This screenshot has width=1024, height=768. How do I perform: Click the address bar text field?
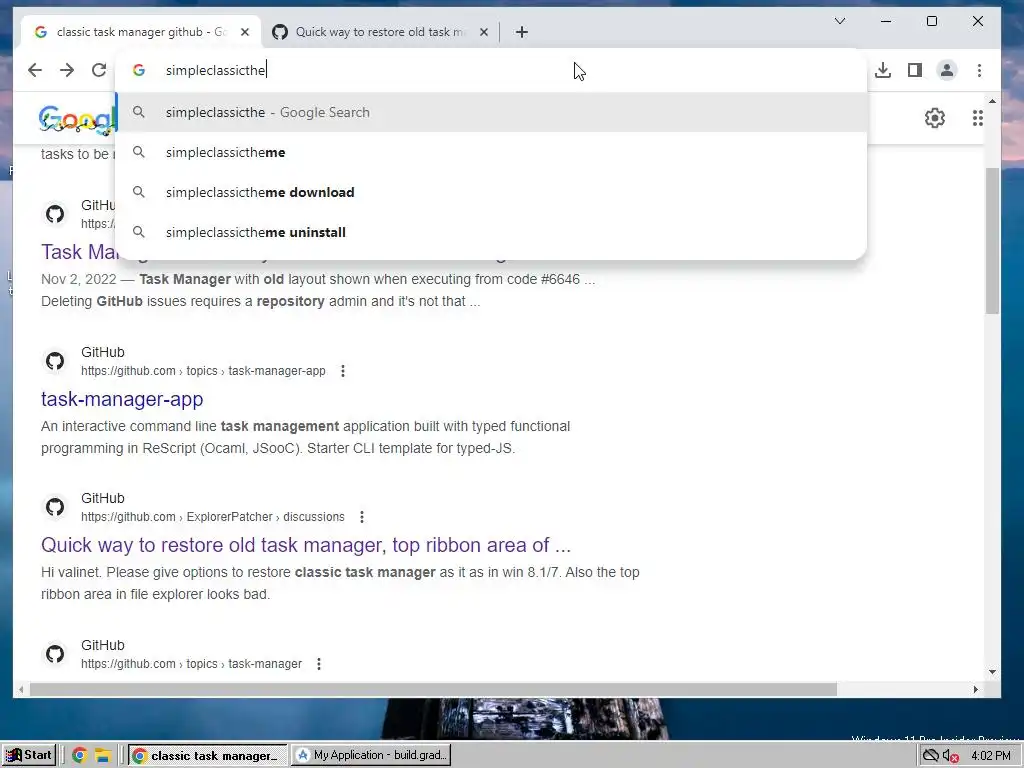pyautogui.click(x=490, y=70)
